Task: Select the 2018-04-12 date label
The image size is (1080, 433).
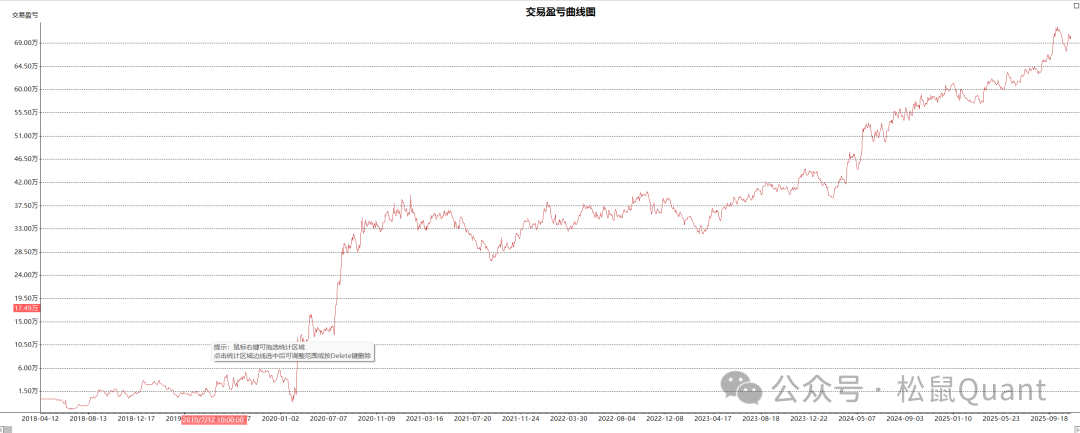Action: [41, 419]
